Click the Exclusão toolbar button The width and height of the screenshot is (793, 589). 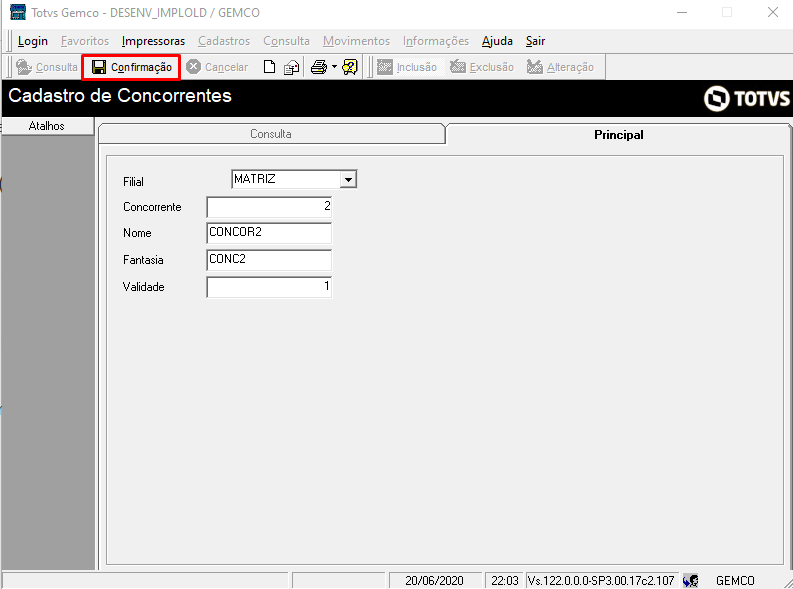[482, 67]
